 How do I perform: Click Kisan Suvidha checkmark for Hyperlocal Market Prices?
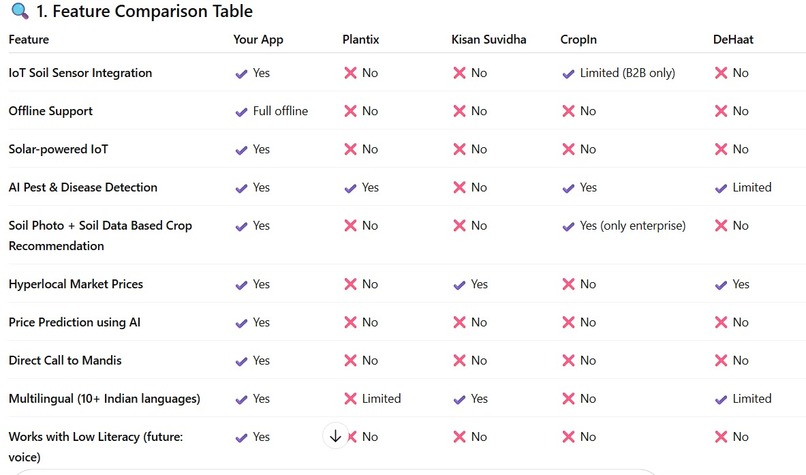[459, 285]
